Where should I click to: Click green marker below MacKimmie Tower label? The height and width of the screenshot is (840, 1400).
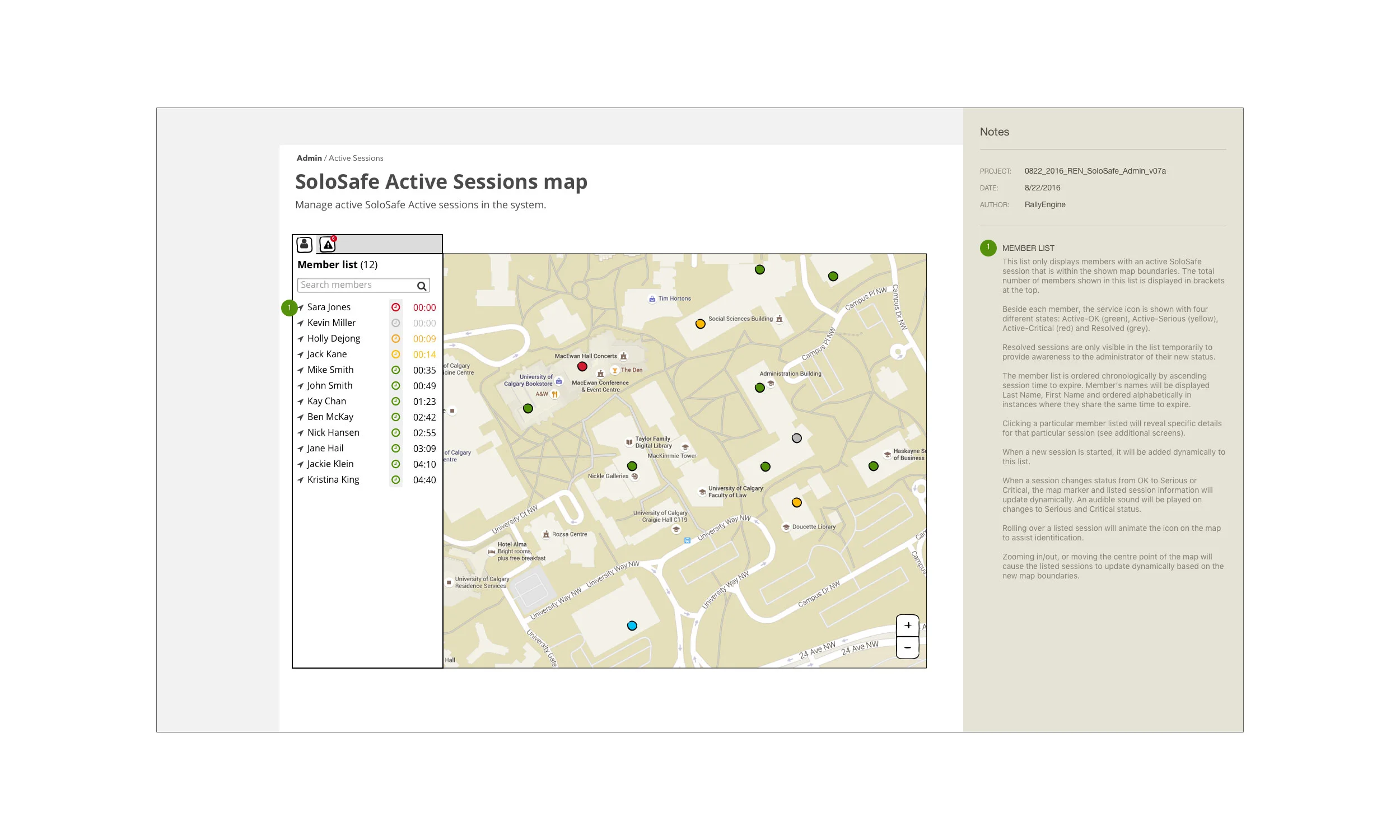[632, 466]
